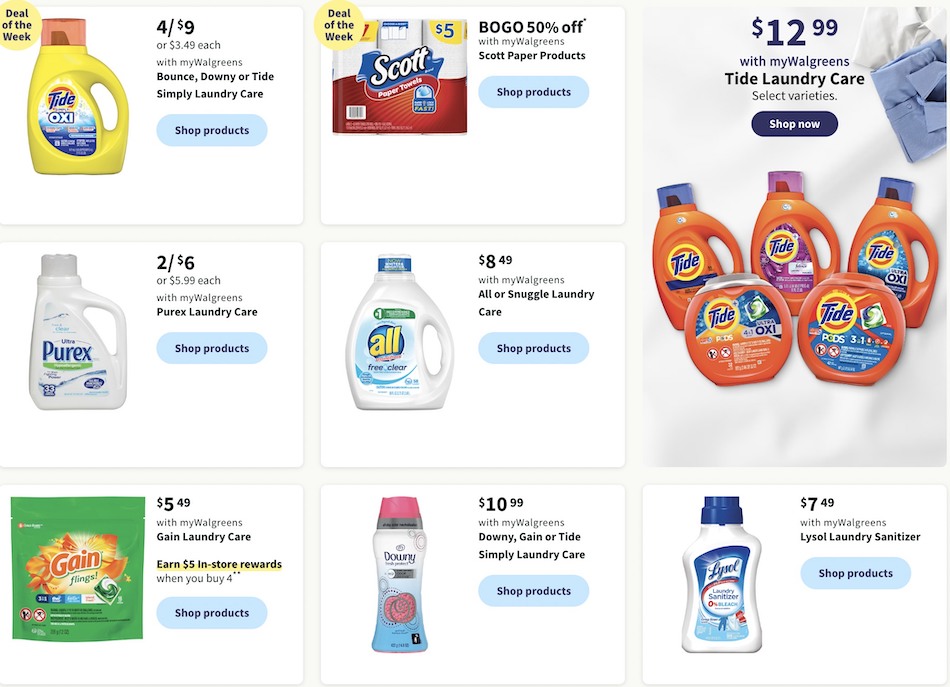The height and width of the screenshot is (687, 950).
Task: Click the Earn $5 in-store rewards link
Action: (219, 564)
